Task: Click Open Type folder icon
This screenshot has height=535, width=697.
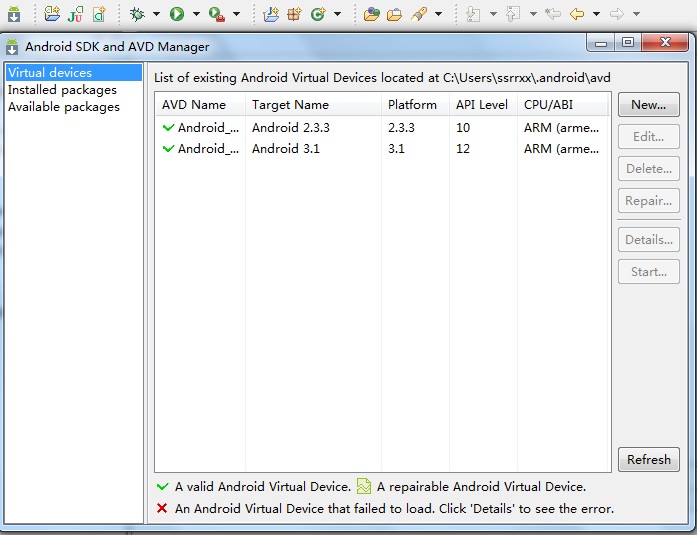Action: pyautogui.click(x=371, y=14)
